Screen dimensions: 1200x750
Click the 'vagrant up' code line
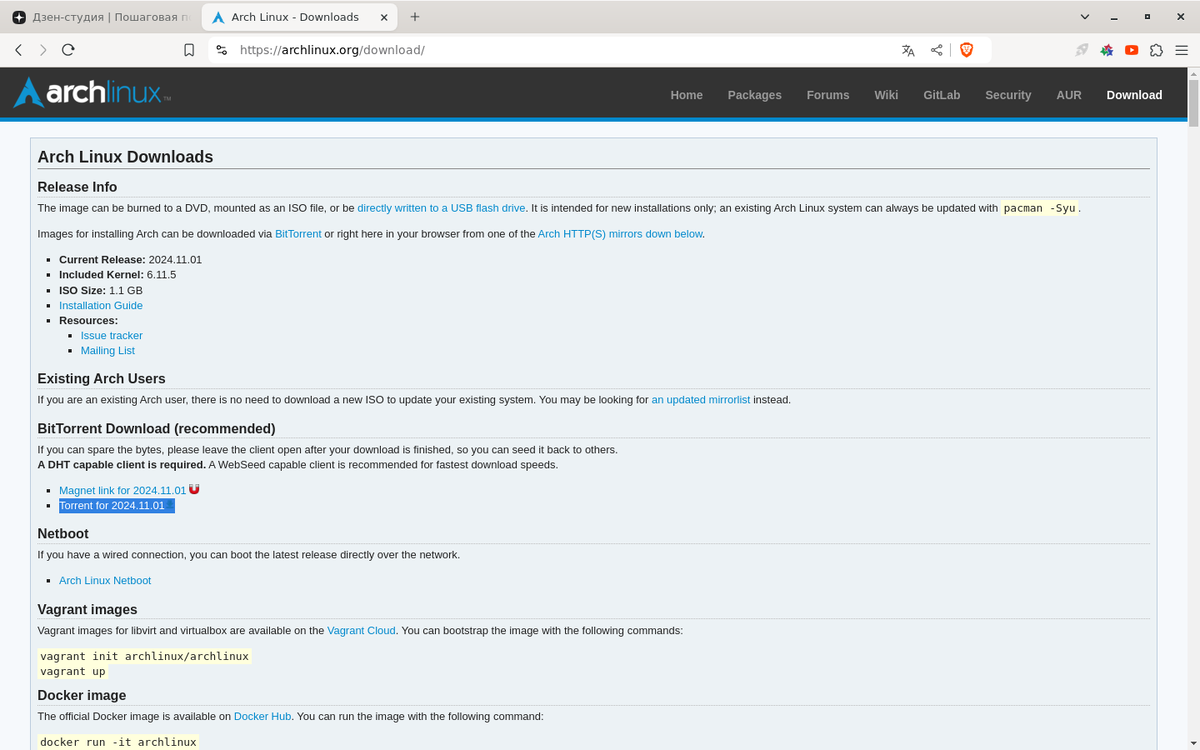coord(72,672)
